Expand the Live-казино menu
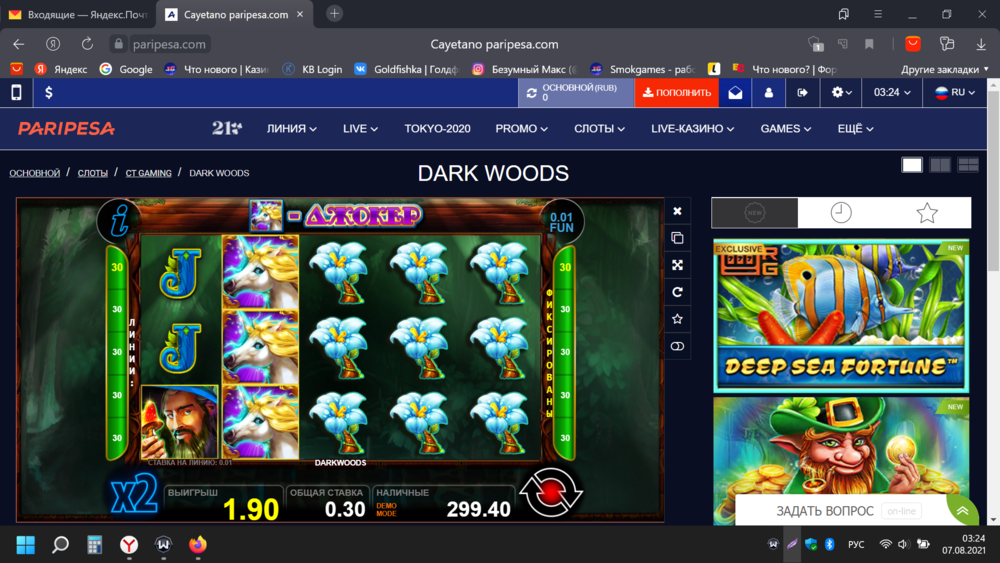Screen dimensions: 1000x563 click(x=693, y=129)
